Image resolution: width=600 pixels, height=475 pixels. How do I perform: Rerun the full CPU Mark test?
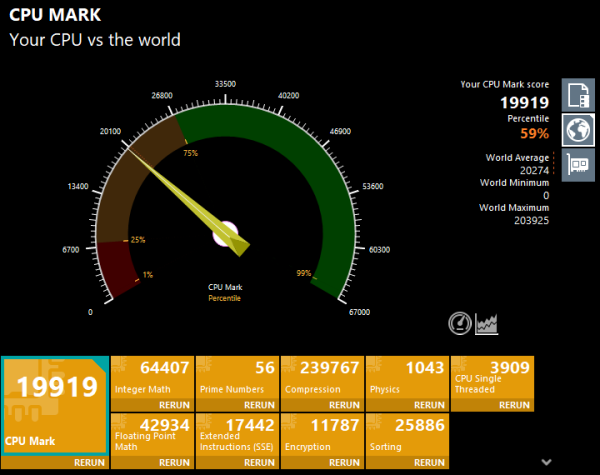tap(89, 462)
